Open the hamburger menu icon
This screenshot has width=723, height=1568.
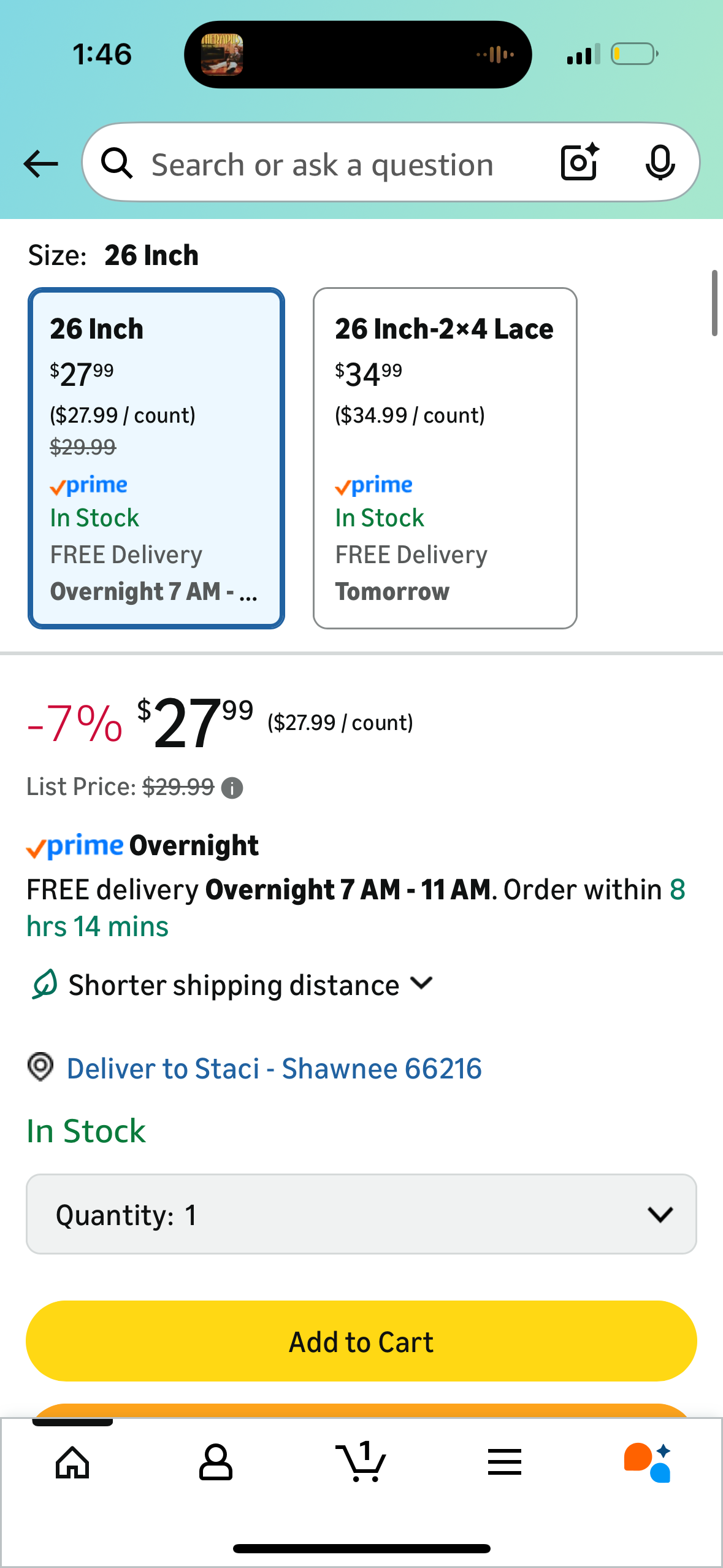[x=505, y=1462]
